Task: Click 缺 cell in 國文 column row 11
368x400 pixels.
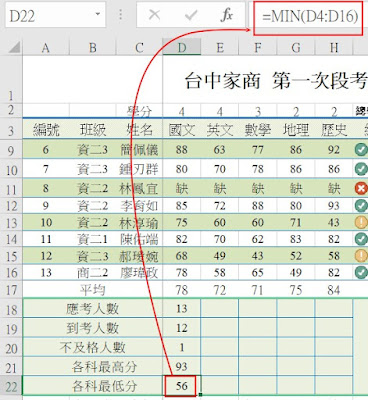Action: click(182, 189)
